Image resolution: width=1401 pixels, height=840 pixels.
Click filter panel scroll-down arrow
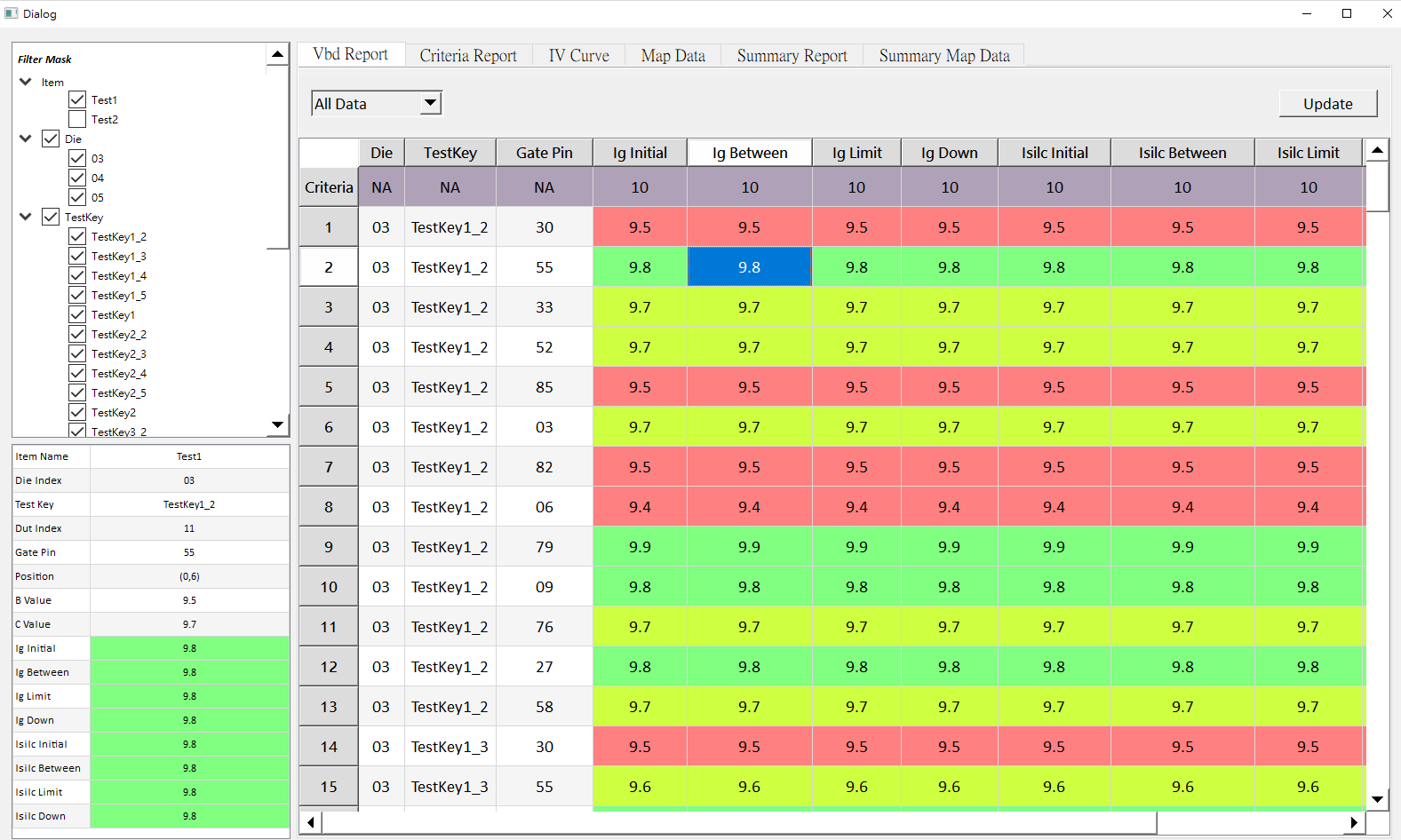click(x=278, y=425)
